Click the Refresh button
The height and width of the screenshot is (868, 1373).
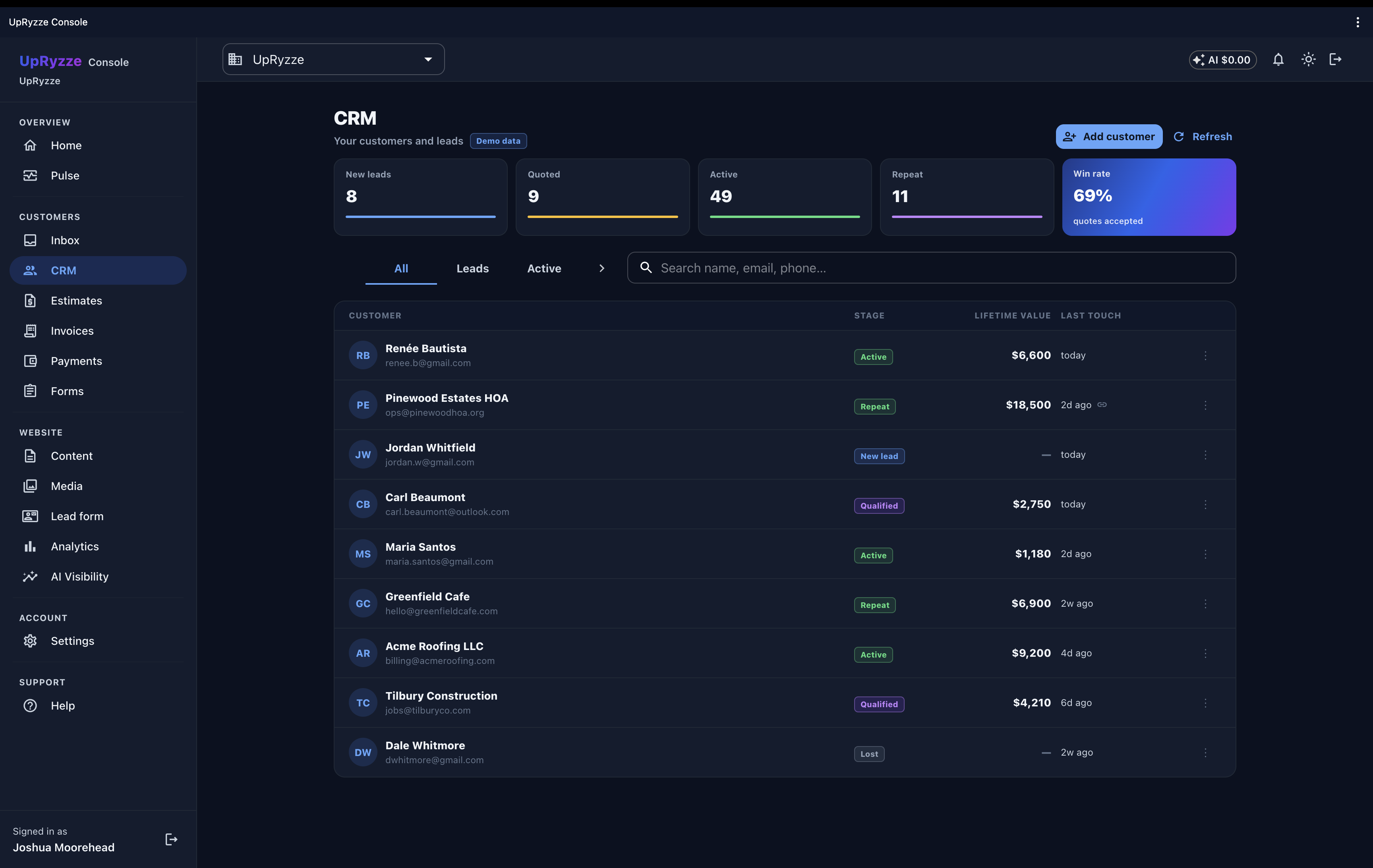pos(1203,136)
